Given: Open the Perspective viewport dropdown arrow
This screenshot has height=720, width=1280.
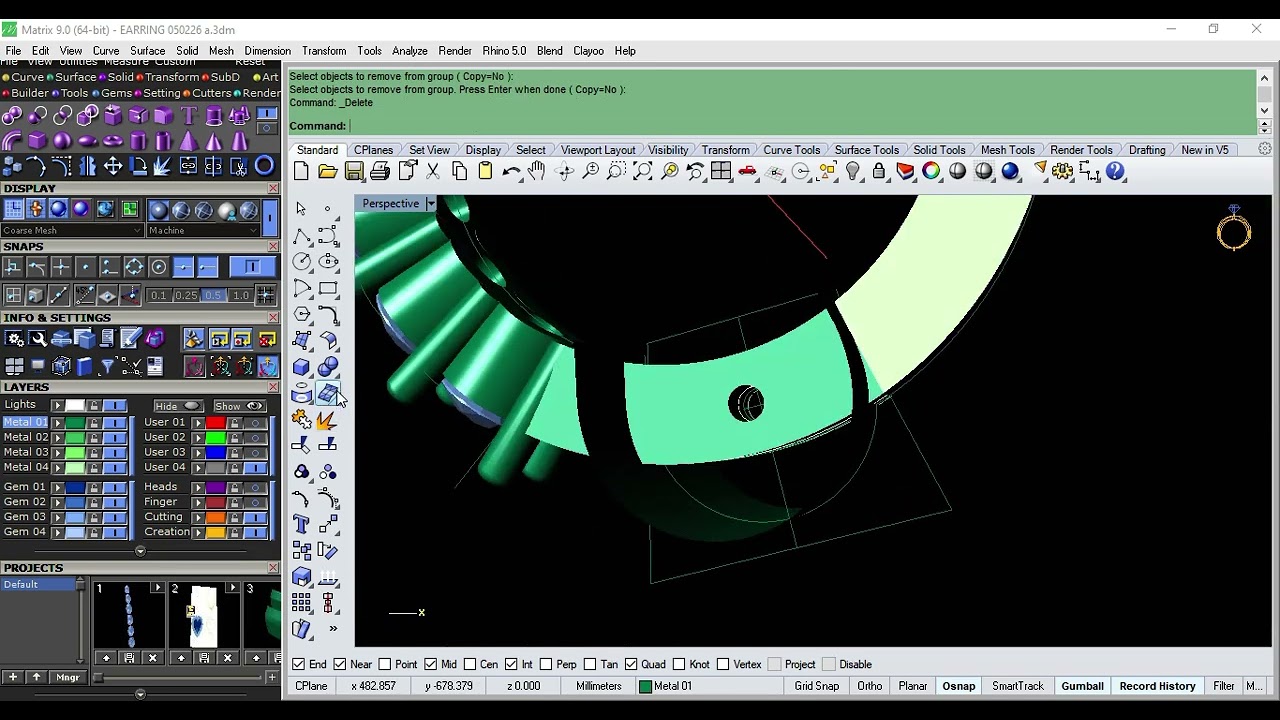Looking at the screenshot, I should tap(431, 204).
